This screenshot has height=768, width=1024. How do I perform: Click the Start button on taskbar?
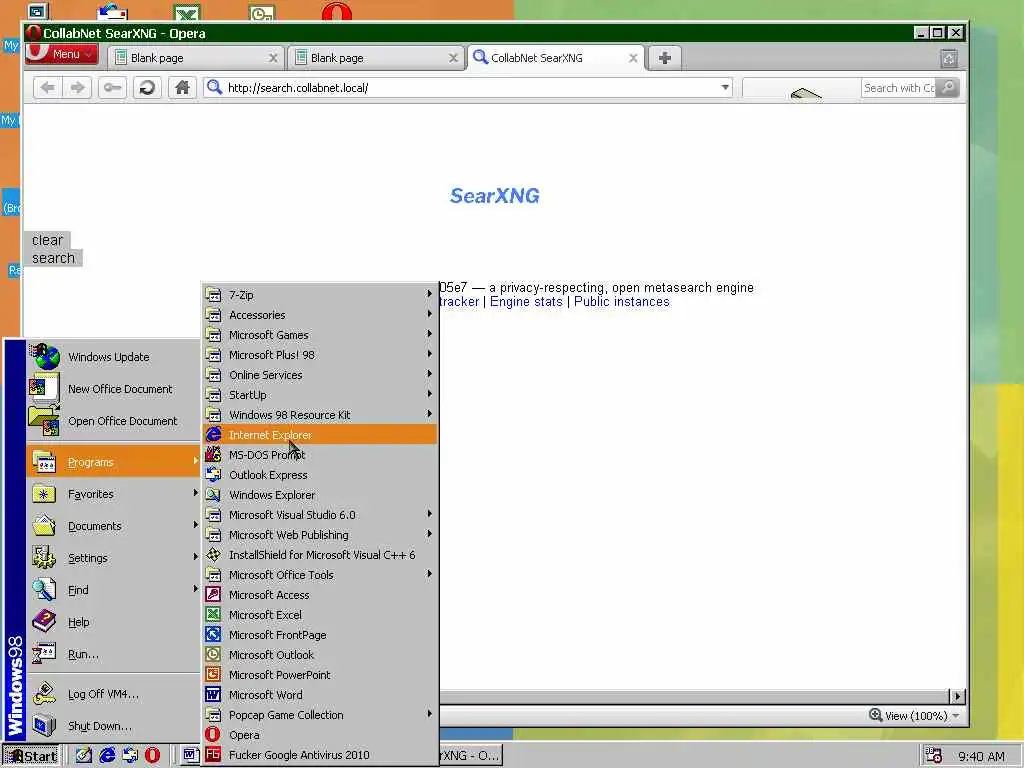click(x=31, y=756)
